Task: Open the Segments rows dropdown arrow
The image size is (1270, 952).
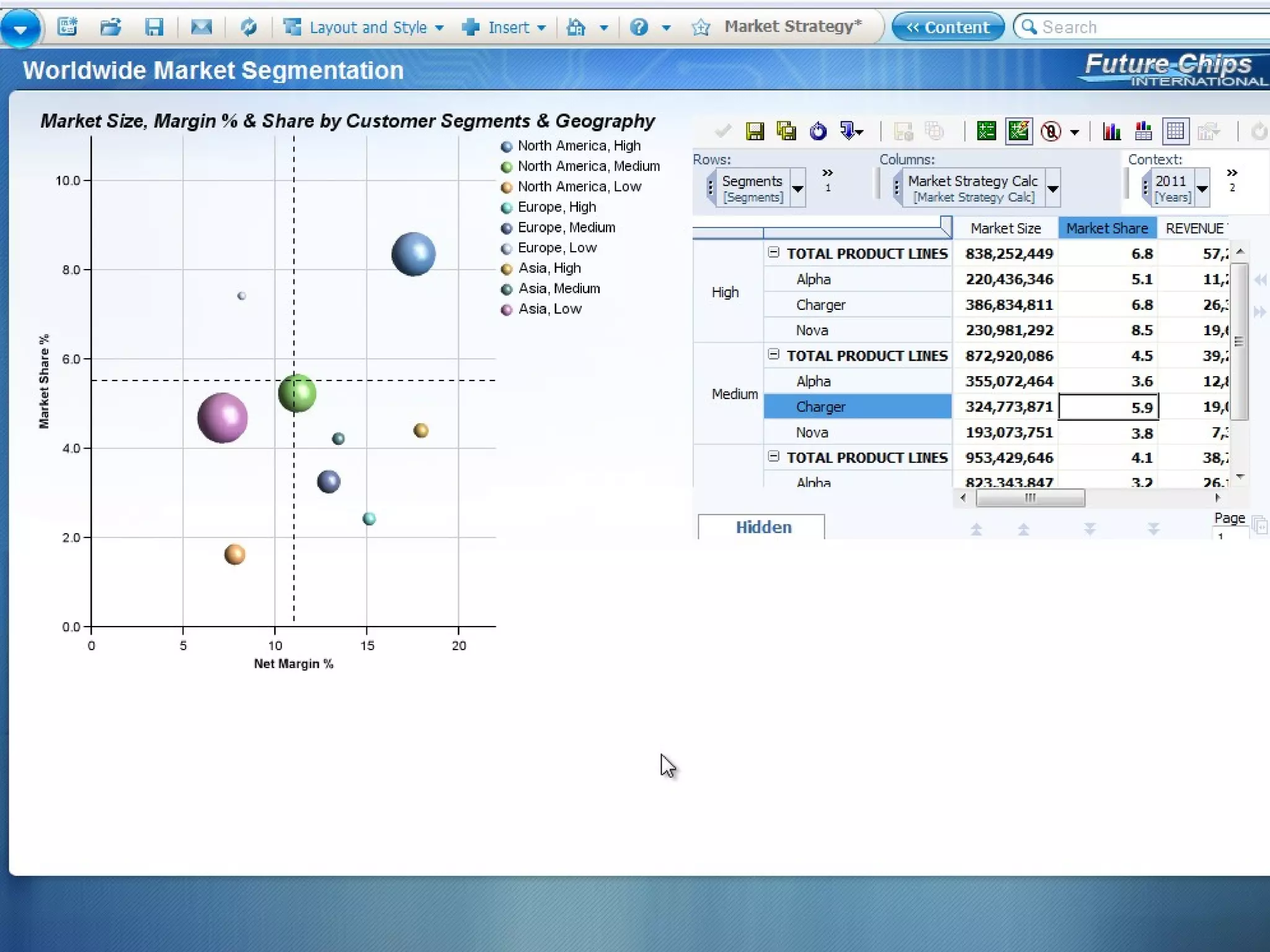Action: [x=798, y=188]
